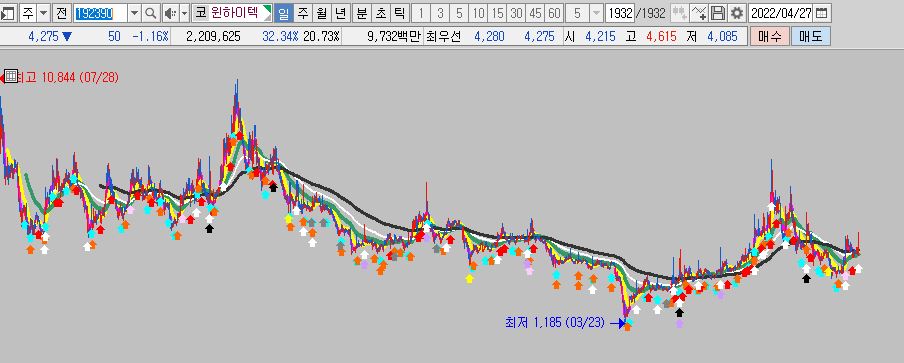Click the low price 4,085
The width and height of the screenshot is (904, 363).
pyautogui.click(x=722, y=37)
